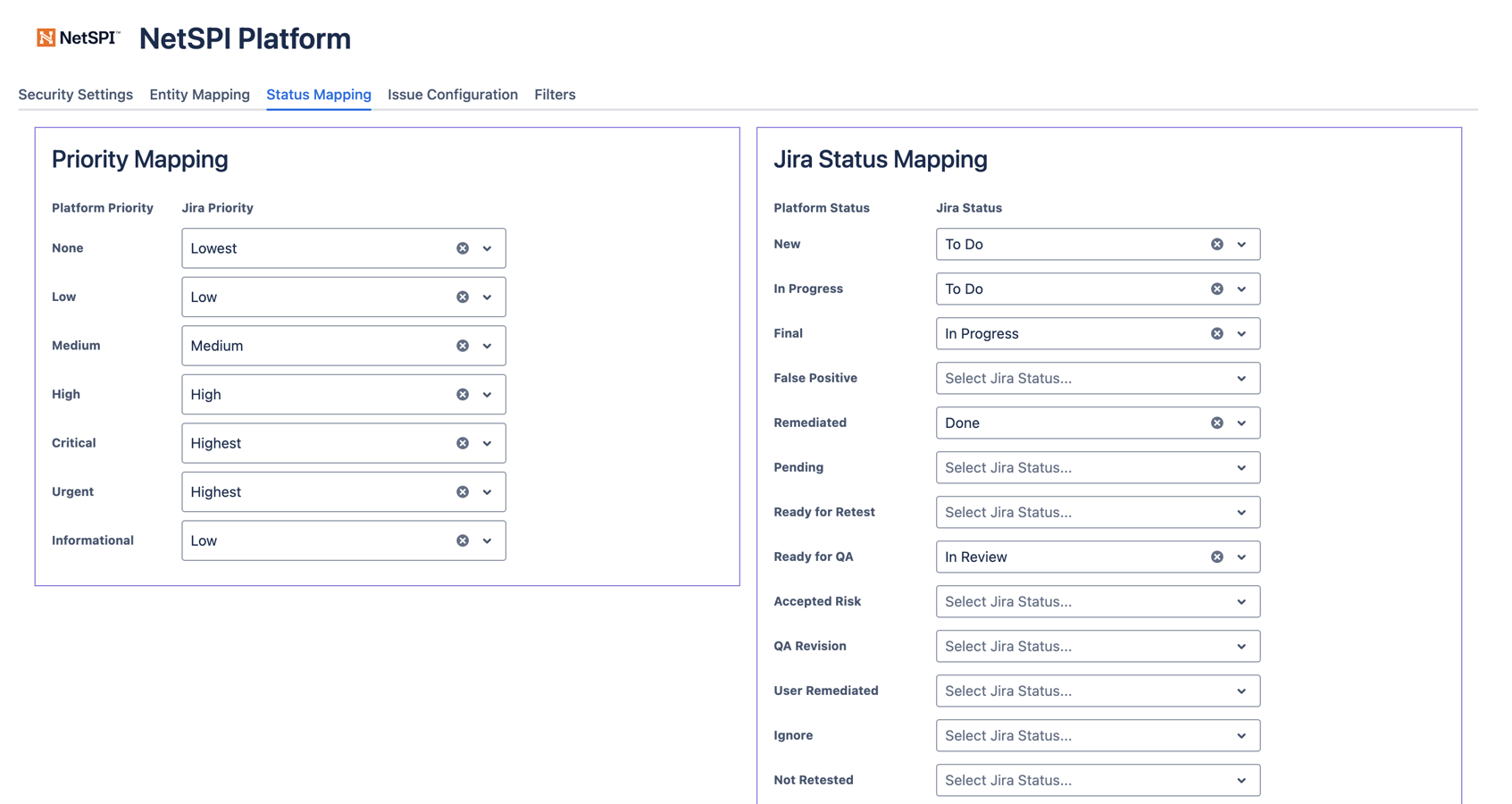This screenshot has height=804, width=1512.
Task: Expand the Accepted Risk status dropdown
Action: click(x=1241, y=602)
